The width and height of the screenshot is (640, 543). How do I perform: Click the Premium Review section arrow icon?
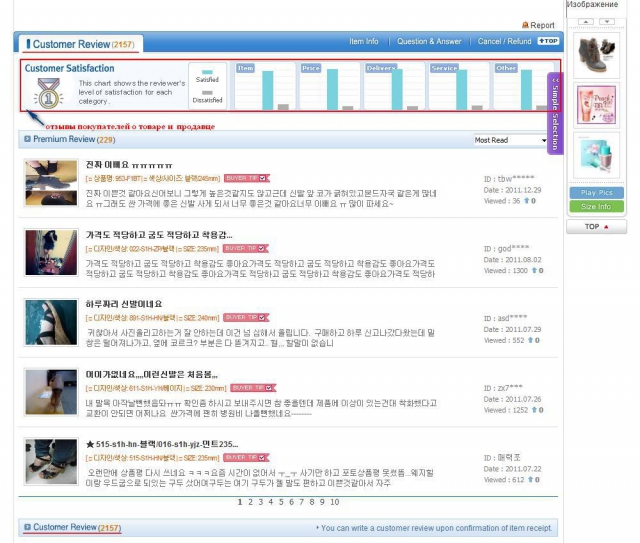coord(27,139)
